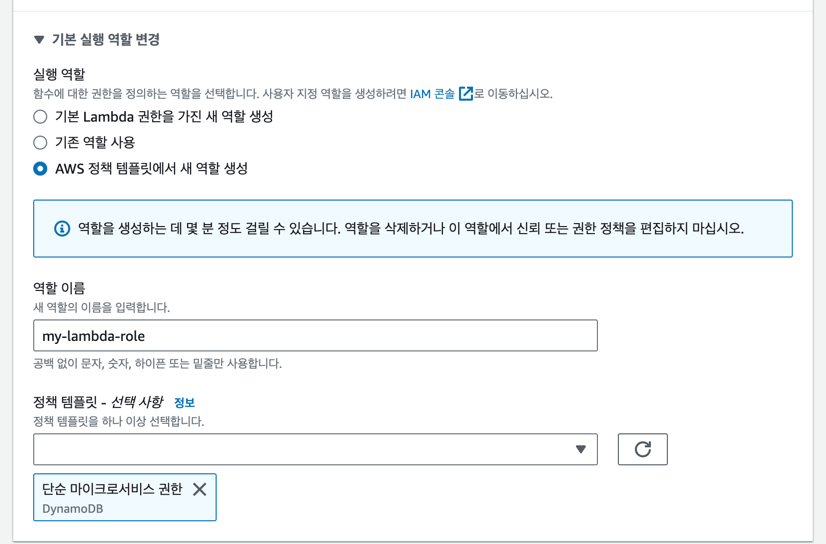The height and width of the screenshot is (544, 826).
Task: Select the 기존 역할 사용 radio option
Action: pos(40,142)
